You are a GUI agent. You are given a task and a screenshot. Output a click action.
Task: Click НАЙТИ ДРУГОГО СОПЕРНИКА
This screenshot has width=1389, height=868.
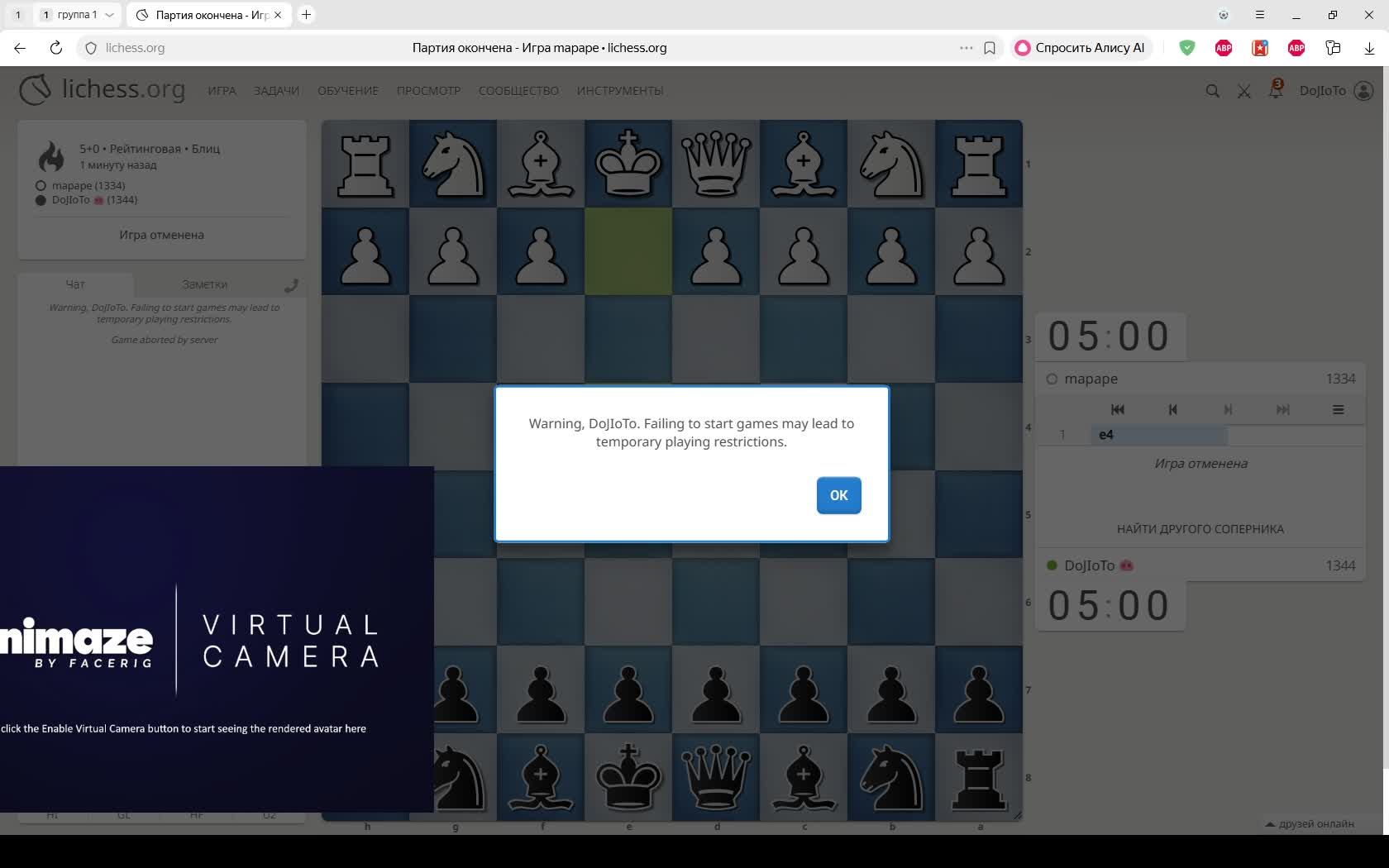click(x=1199, y=529)
